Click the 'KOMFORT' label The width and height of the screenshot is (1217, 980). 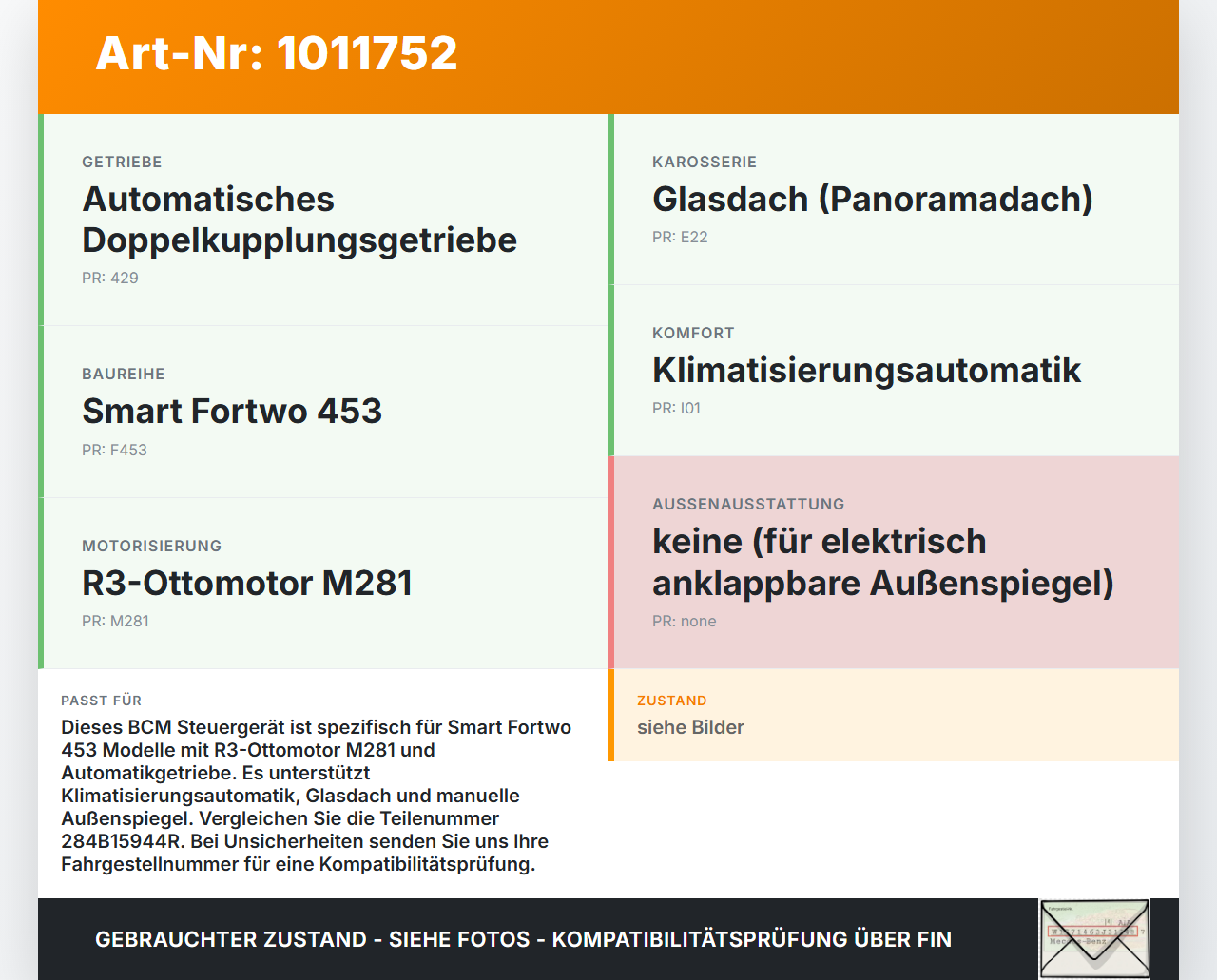tap(693, 333)
